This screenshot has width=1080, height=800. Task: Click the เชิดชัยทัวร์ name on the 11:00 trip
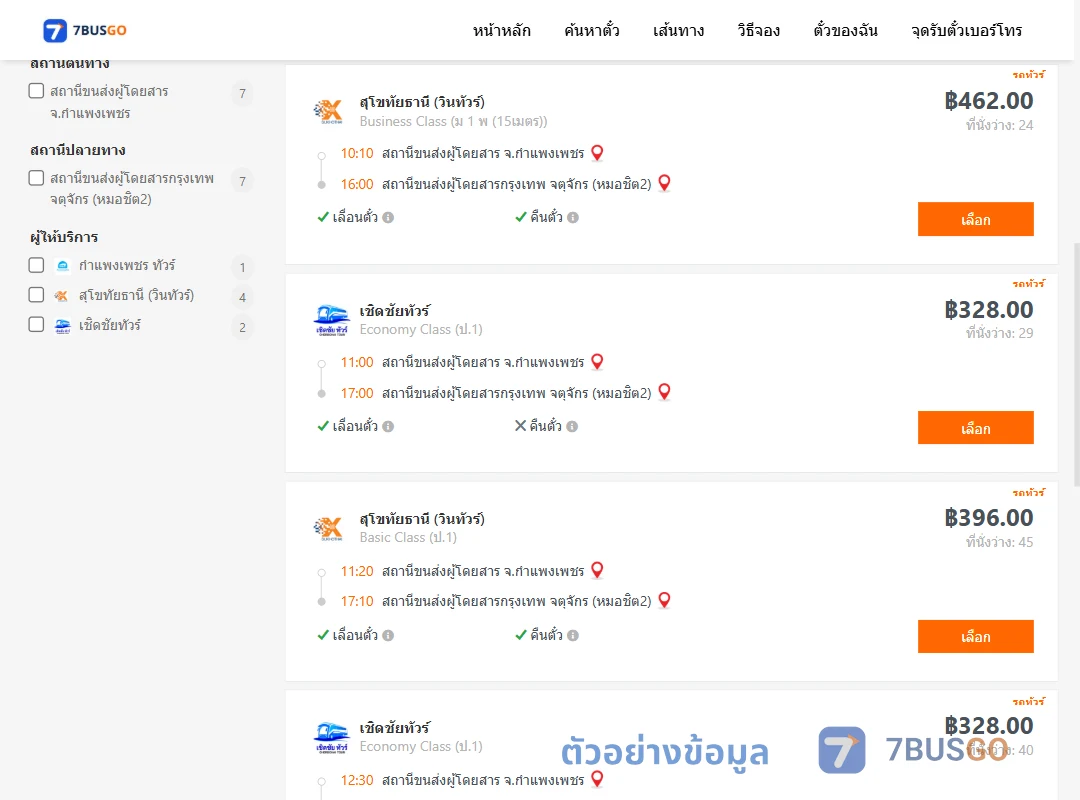[395, 311]
